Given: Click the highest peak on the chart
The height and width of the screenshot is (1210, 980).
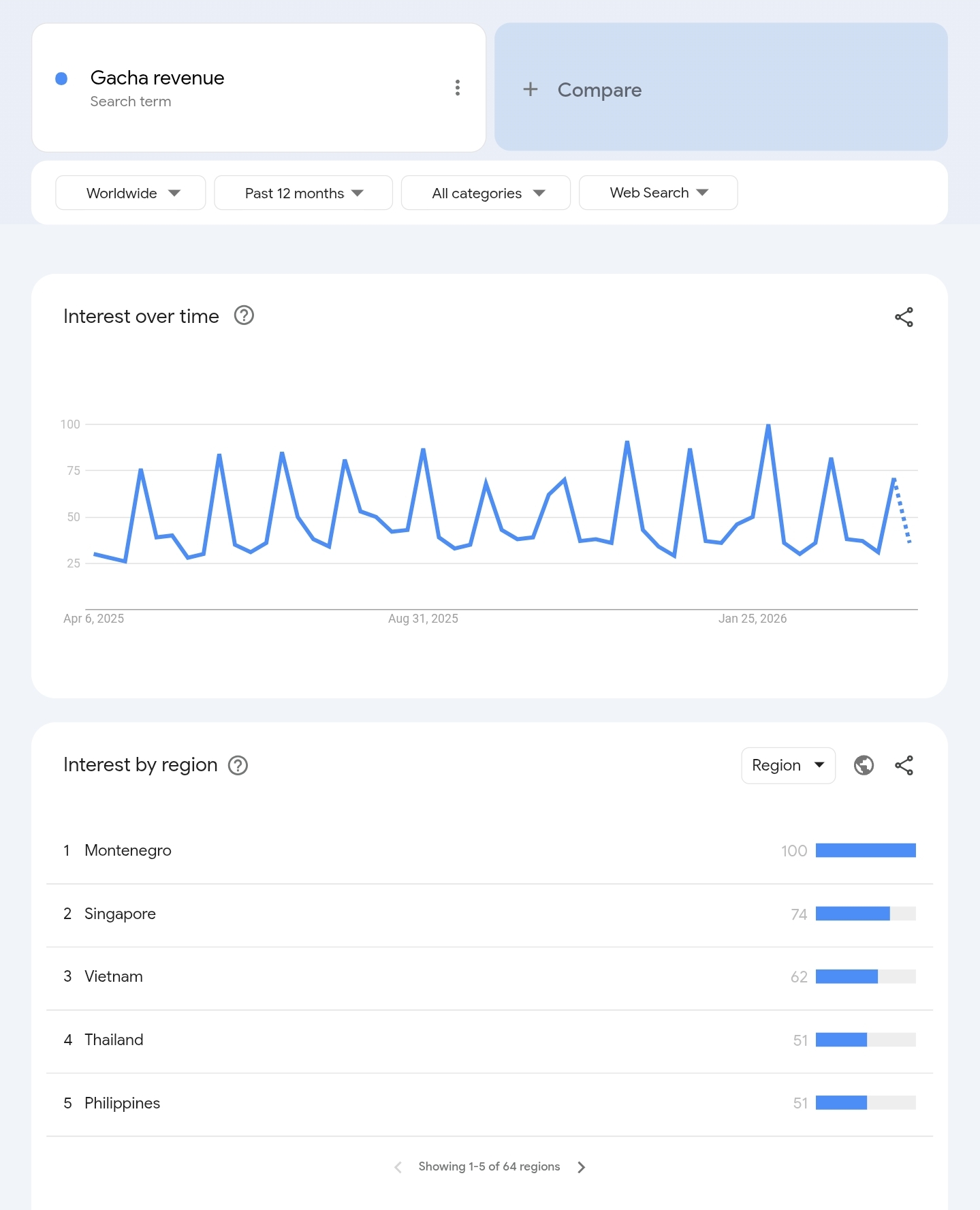Looking at the screenshot, I should [x=768, y=425].
